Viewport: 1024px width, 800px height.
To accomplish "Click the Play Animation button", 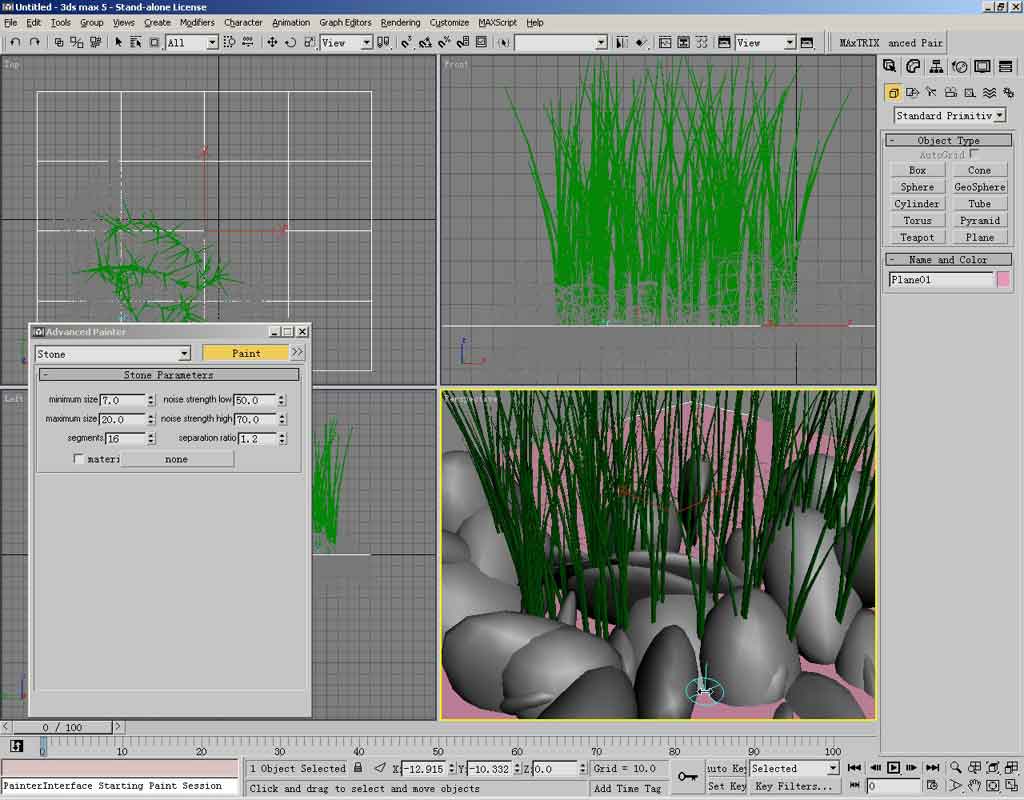I will click(x=893, y=768).
